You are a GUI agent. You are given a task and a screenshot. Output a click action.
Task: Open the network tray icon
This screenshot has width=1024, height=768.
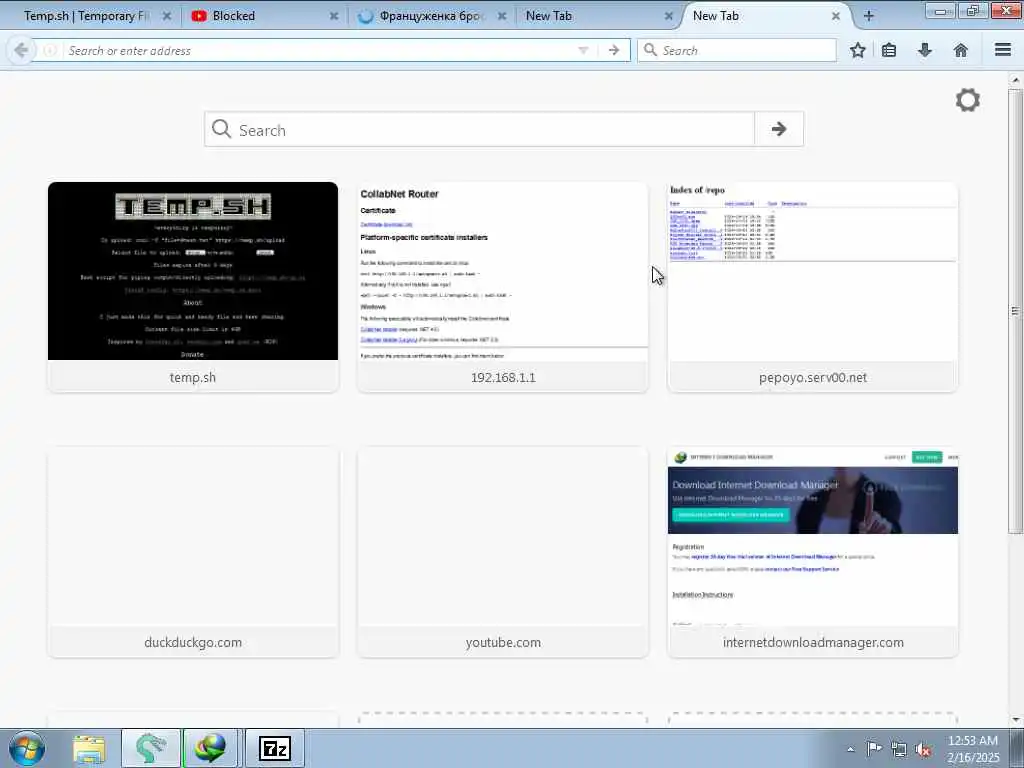click(x=899, y=749)
